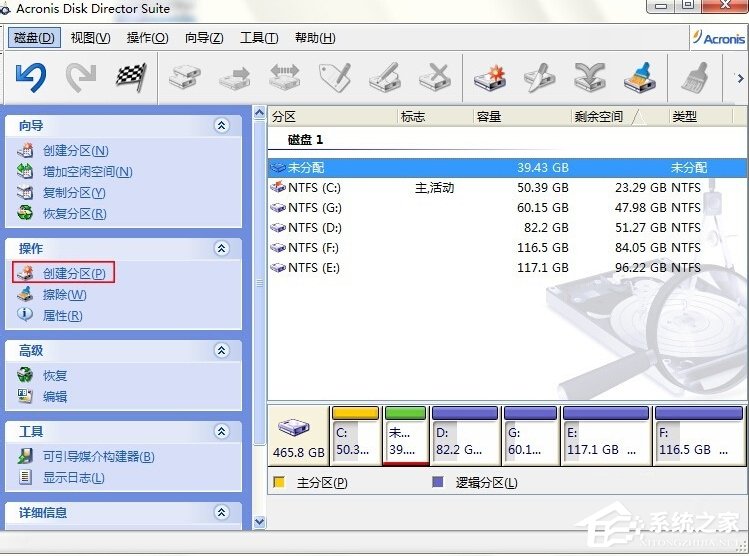This screenshot has width=749, height=556.
Task: Click the yellow 主分区 legend swatch
Action: [x=279, y=483]
